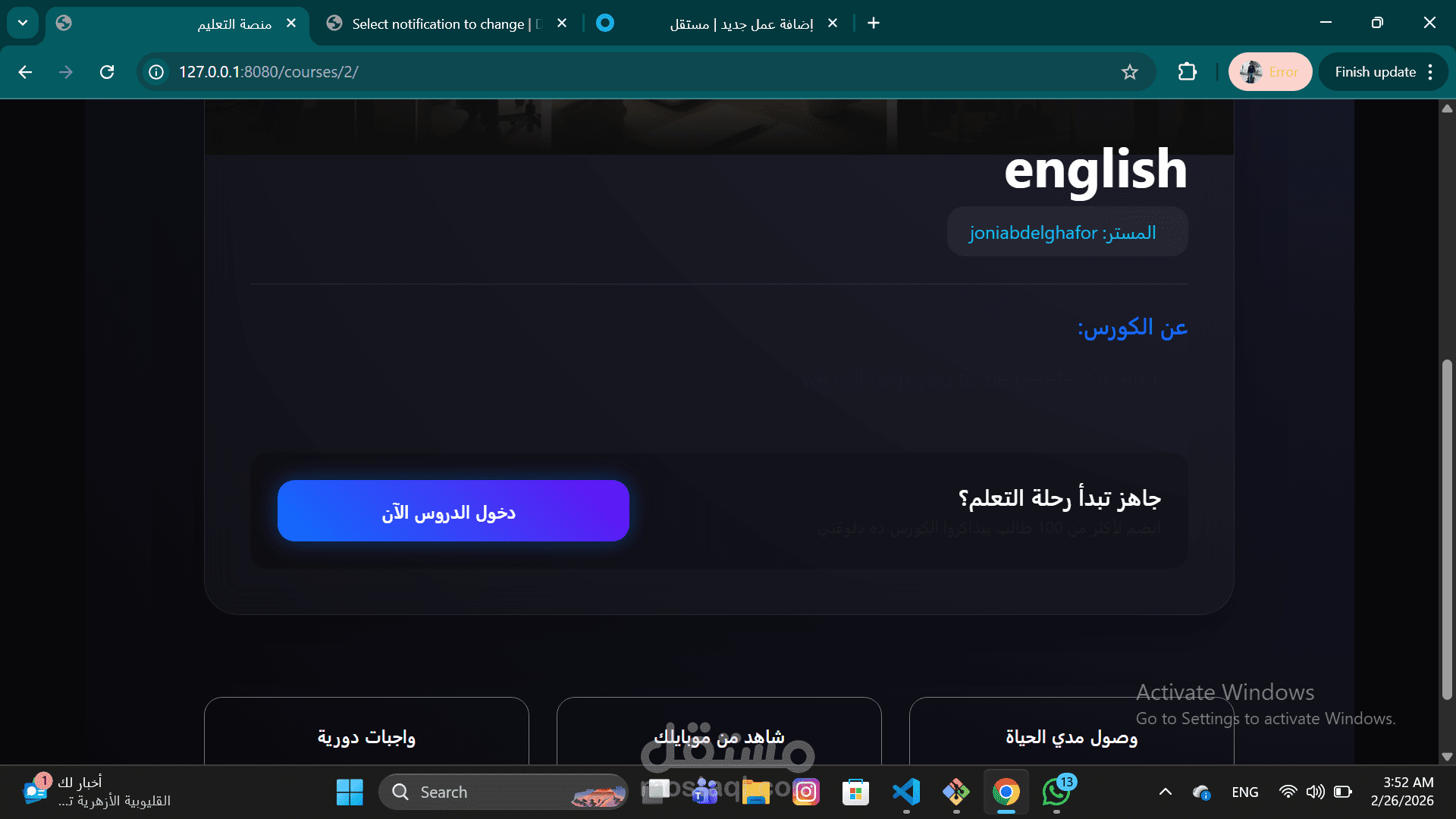Viewport: 1456px width, 819px height.
Task: Close the Select notification to change tab
Action: (x=562, y=24)
